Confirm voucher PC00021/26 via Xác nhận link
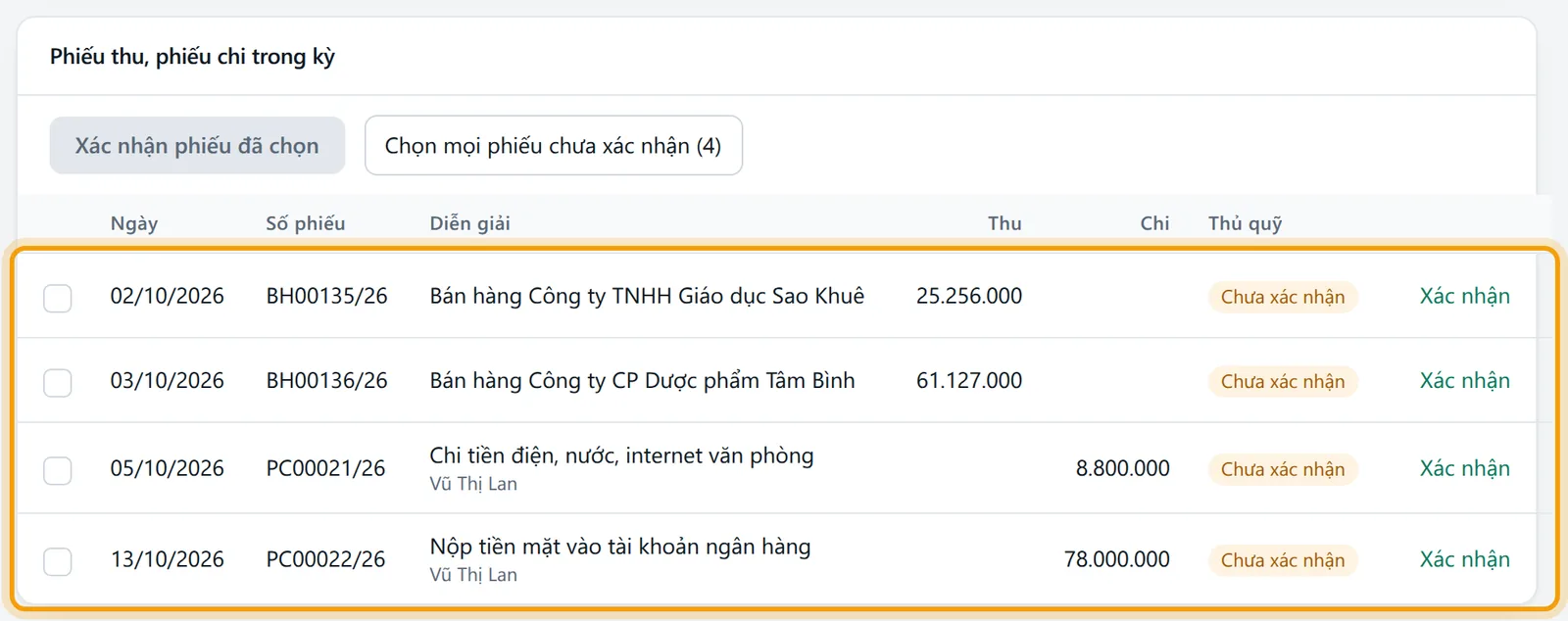This screenshot has height=621, width=1568. 1464,468
